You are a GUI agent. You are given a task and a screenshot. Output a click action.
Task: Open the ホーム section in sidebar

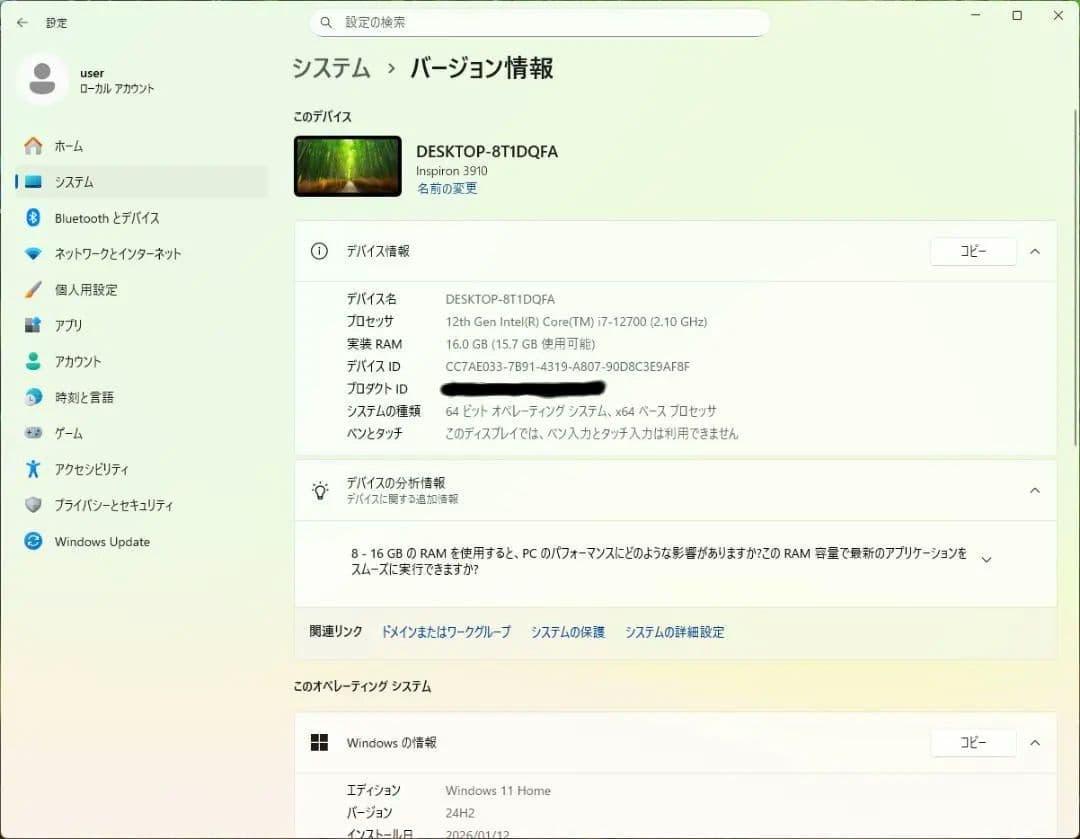[60, 146]
